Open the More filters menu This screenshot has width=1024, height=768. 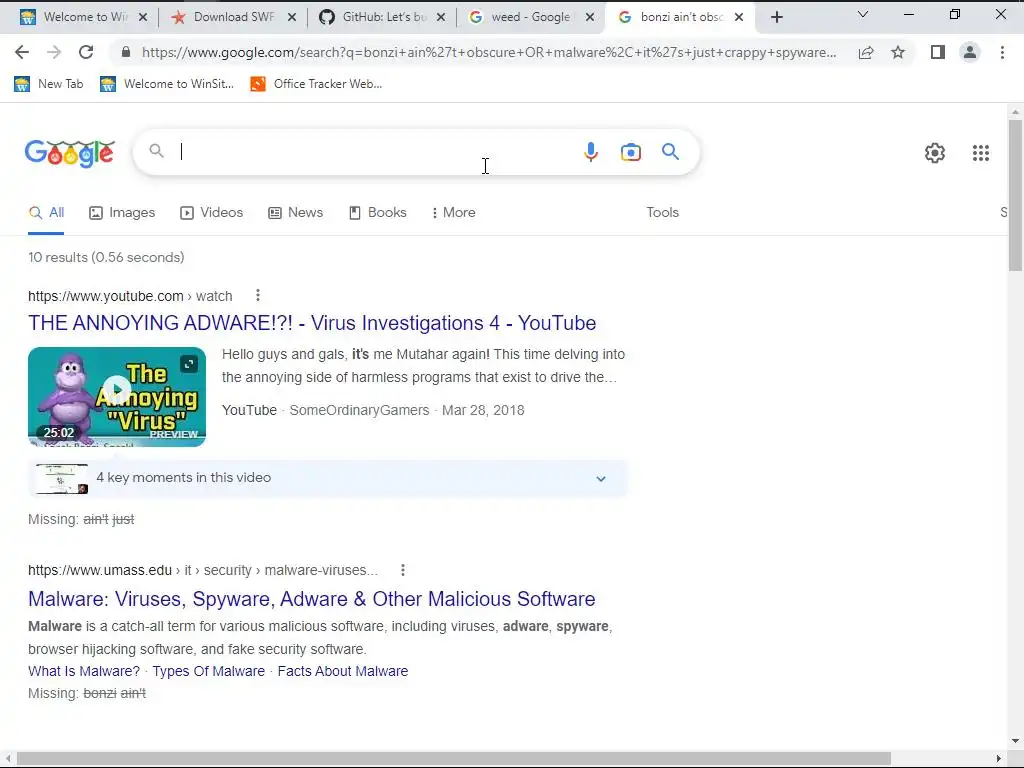(x=453, y=213)
